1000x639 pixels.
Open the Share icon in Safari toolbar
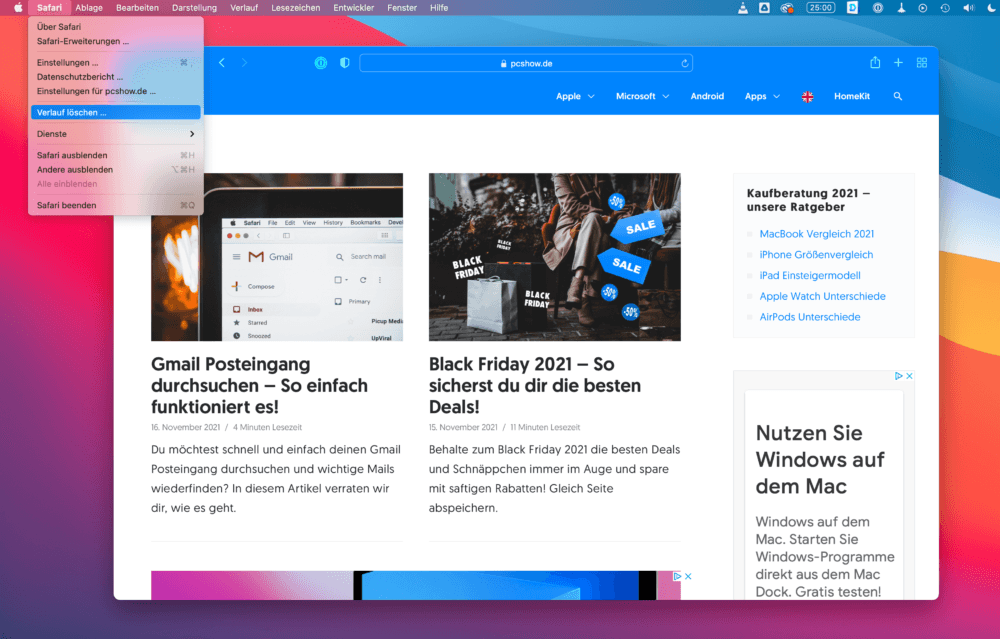[875, 62]
